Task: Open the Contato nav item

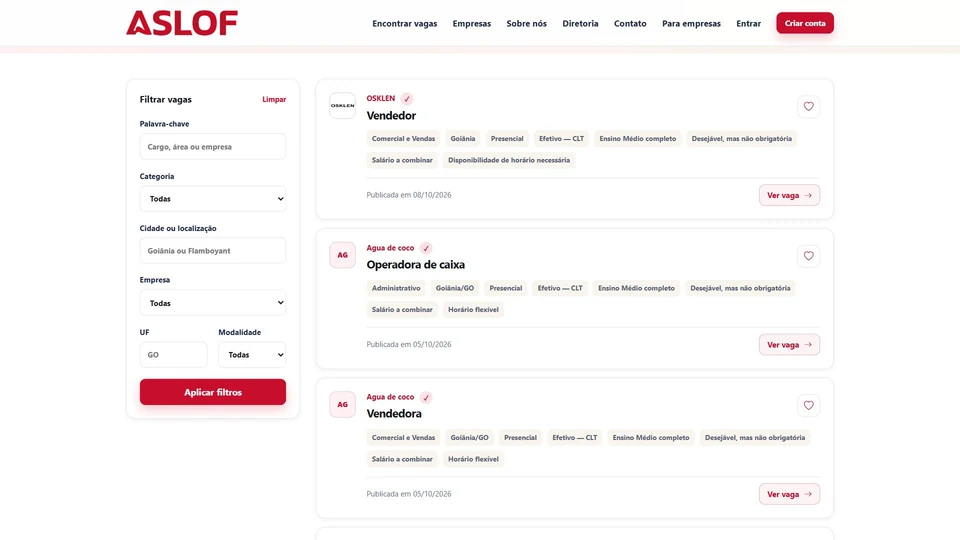Action: [630, 23]
